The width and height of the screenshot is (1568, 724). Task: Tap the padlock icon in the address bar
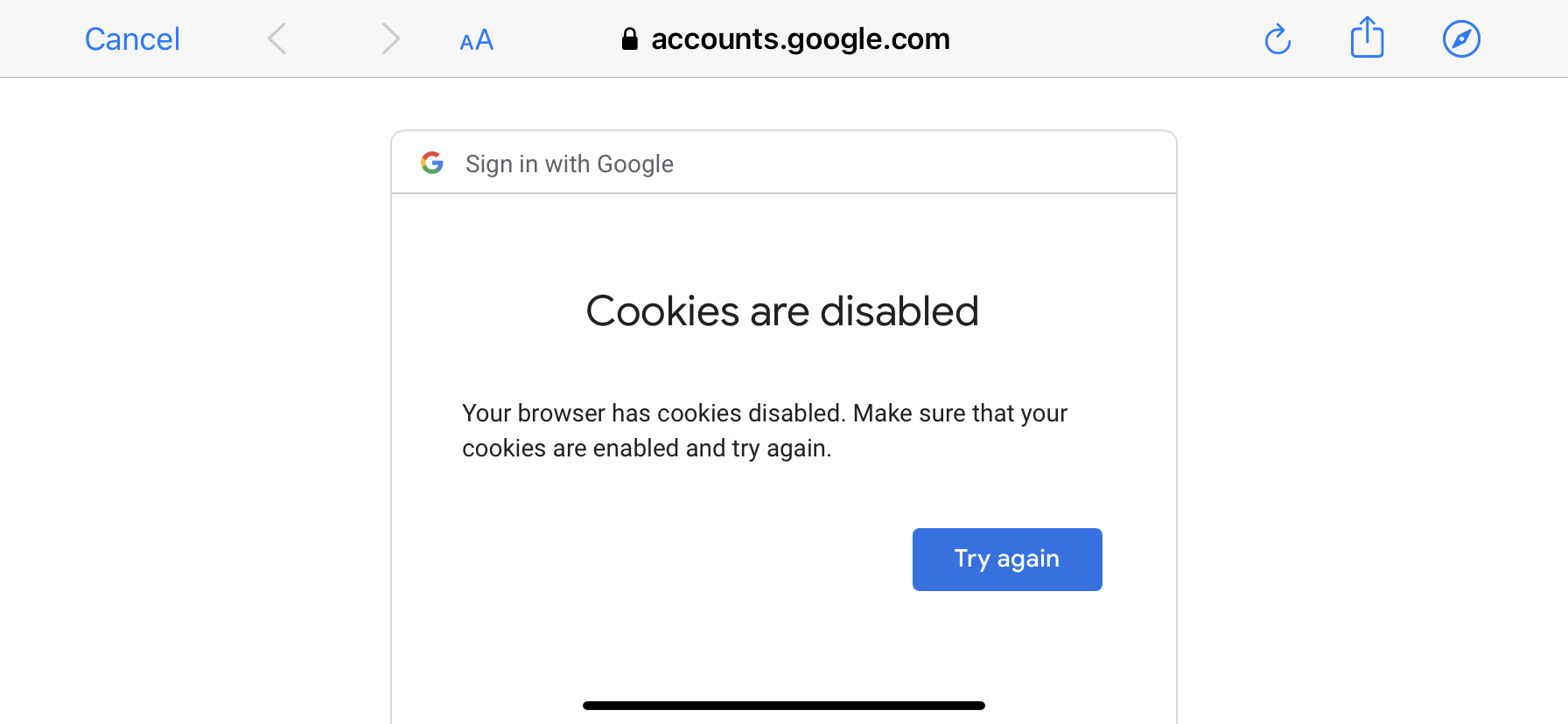[628, 38]
